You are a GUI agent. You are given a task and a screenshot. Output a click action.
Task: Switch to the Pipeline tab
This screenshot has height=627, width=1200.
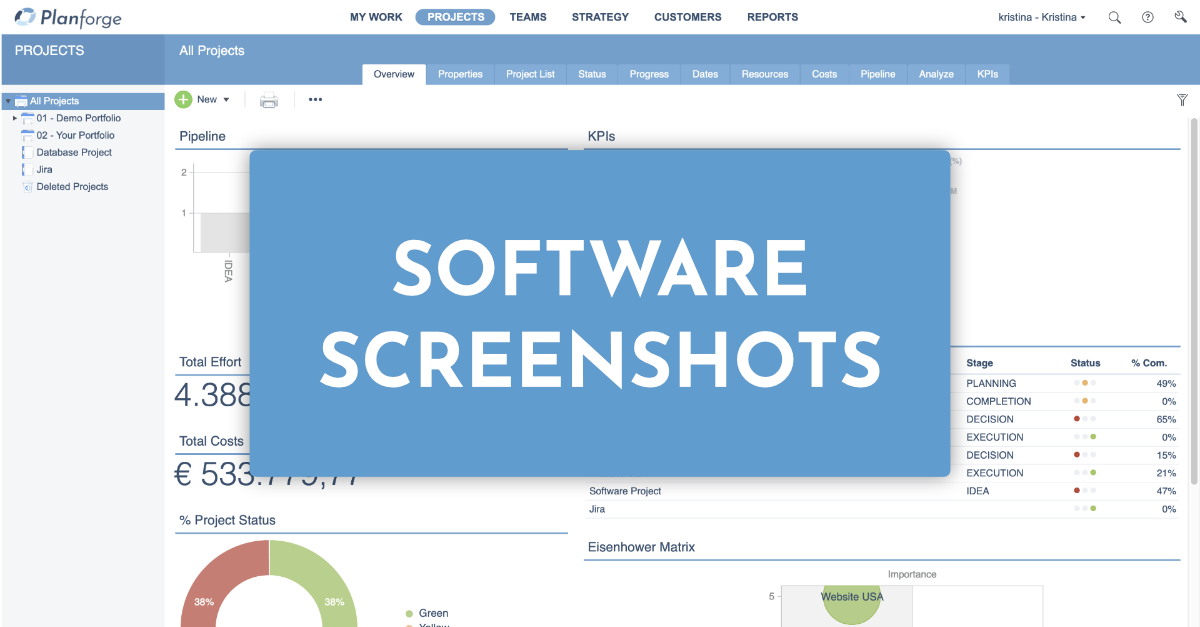pyautogui.click(x=877, y=73)
